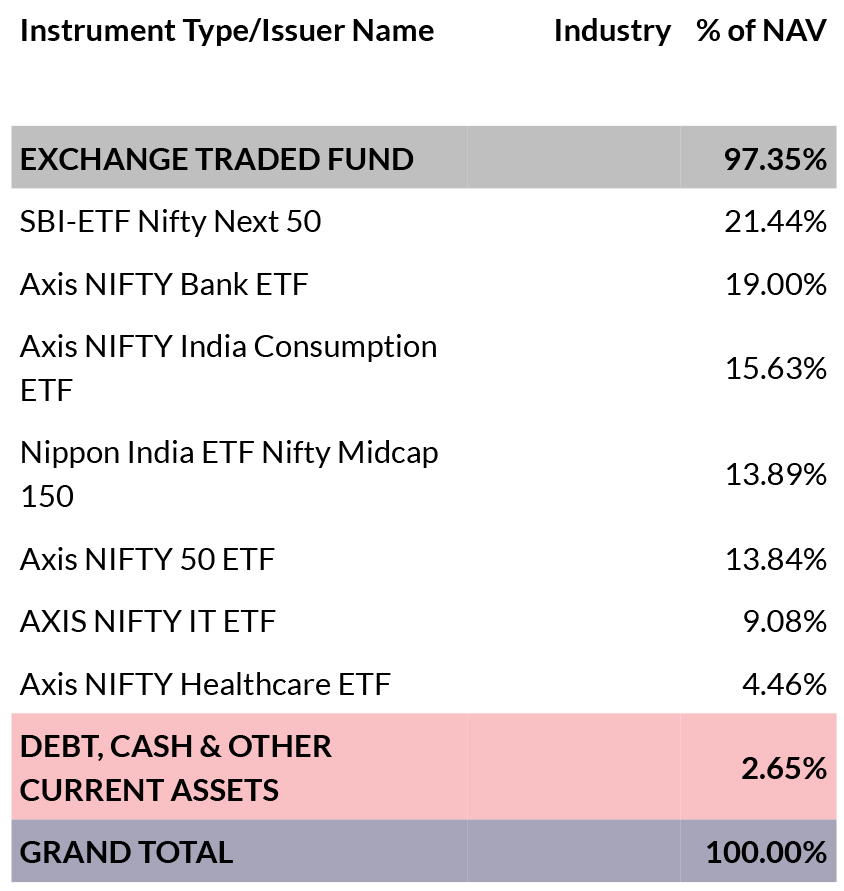Screen dimensions: 844x891
Task: Select the SBI-ETF Nifty Next 50 row
Action: pyautogui.click(x=423, y=220)
